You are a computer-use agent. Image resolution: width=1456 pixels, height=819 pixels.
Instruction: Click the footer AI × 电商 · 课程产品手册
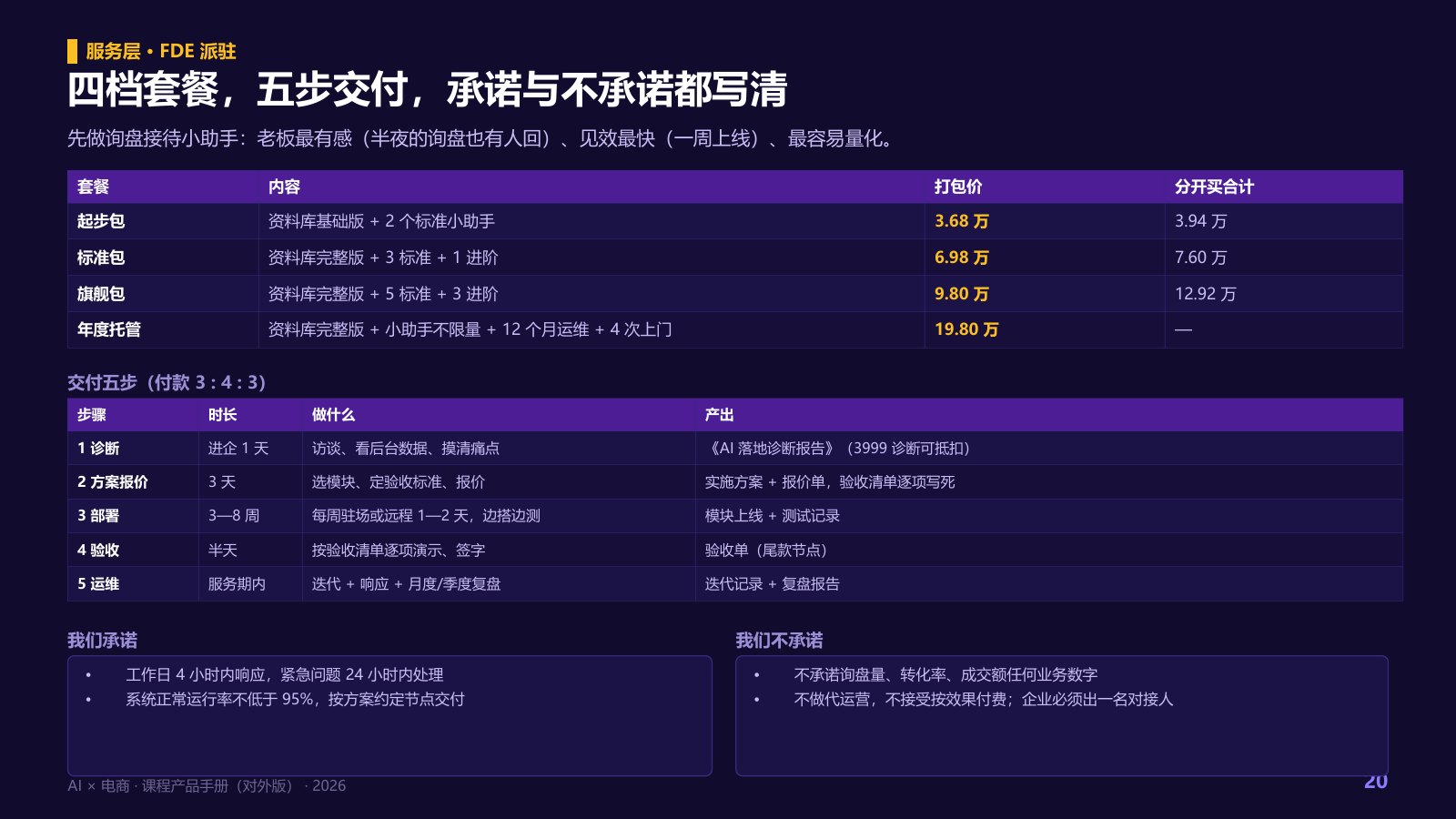click(207, 785)
